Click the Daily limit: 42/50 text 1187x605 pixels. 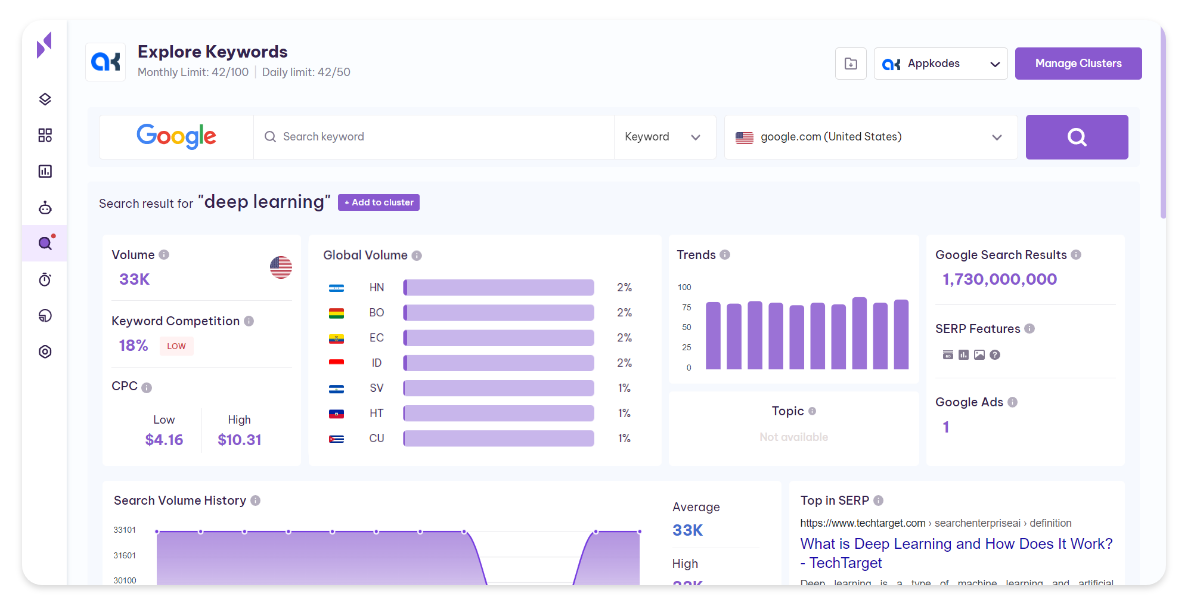point(306,73)
